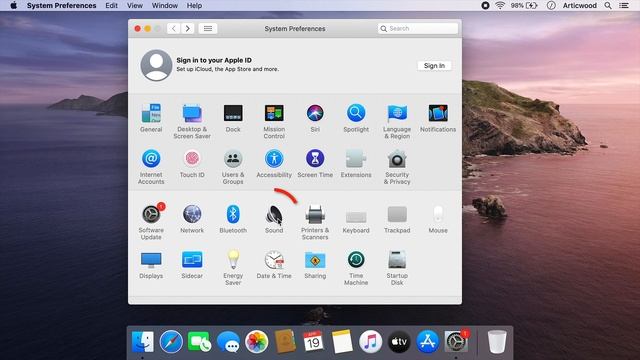
Task: Launch Photos from the Dock
Action: (256, 342)
